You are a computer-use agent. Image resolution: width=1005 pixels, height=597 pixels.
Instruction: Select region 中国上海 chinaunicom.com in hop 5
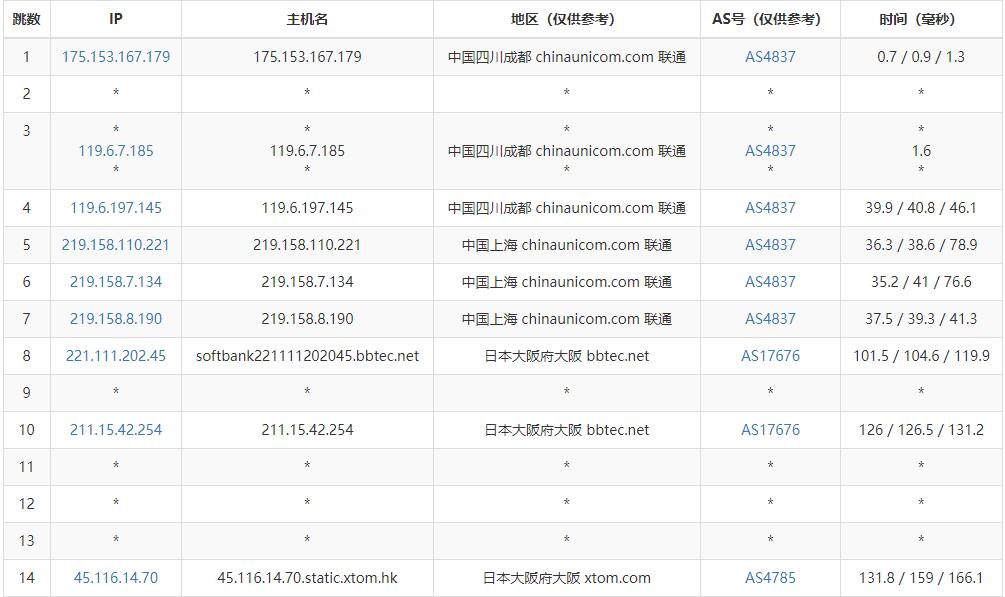[x=567, y=245]
